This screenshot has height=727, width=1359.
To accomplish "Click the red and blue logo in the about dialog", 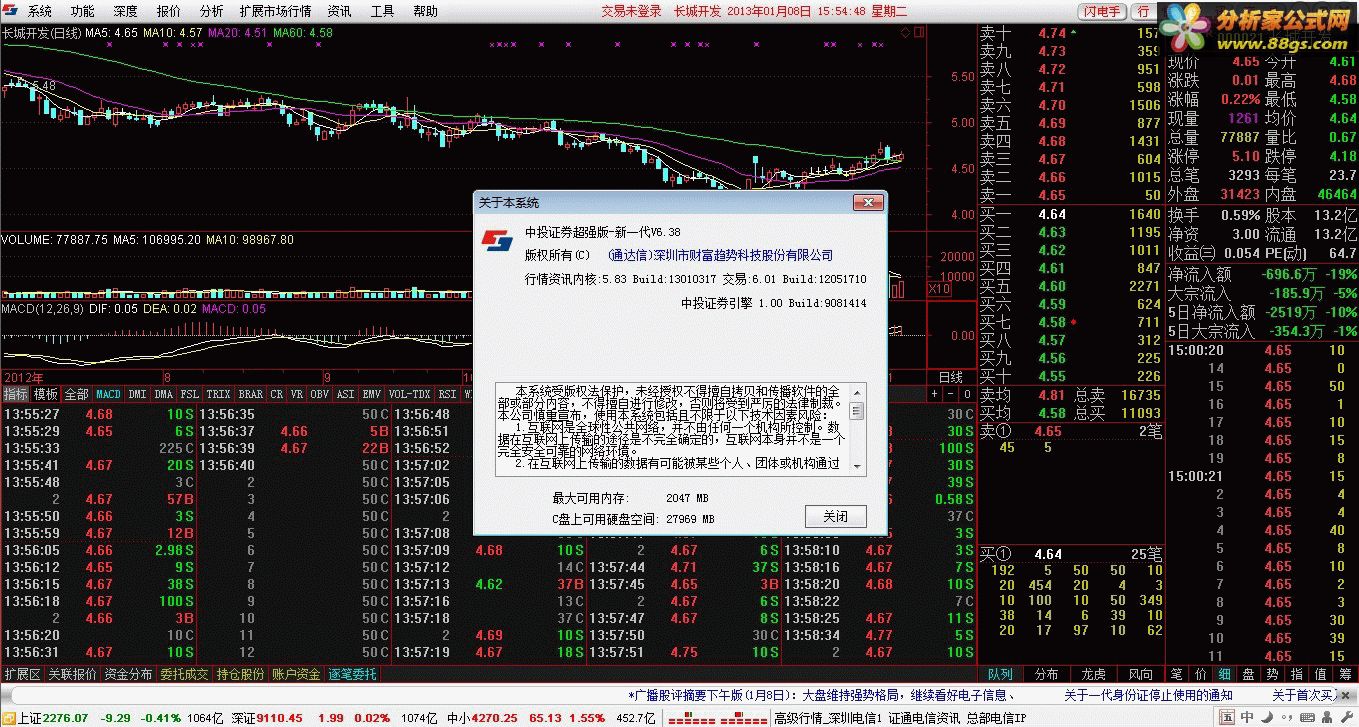I will 497,241.
